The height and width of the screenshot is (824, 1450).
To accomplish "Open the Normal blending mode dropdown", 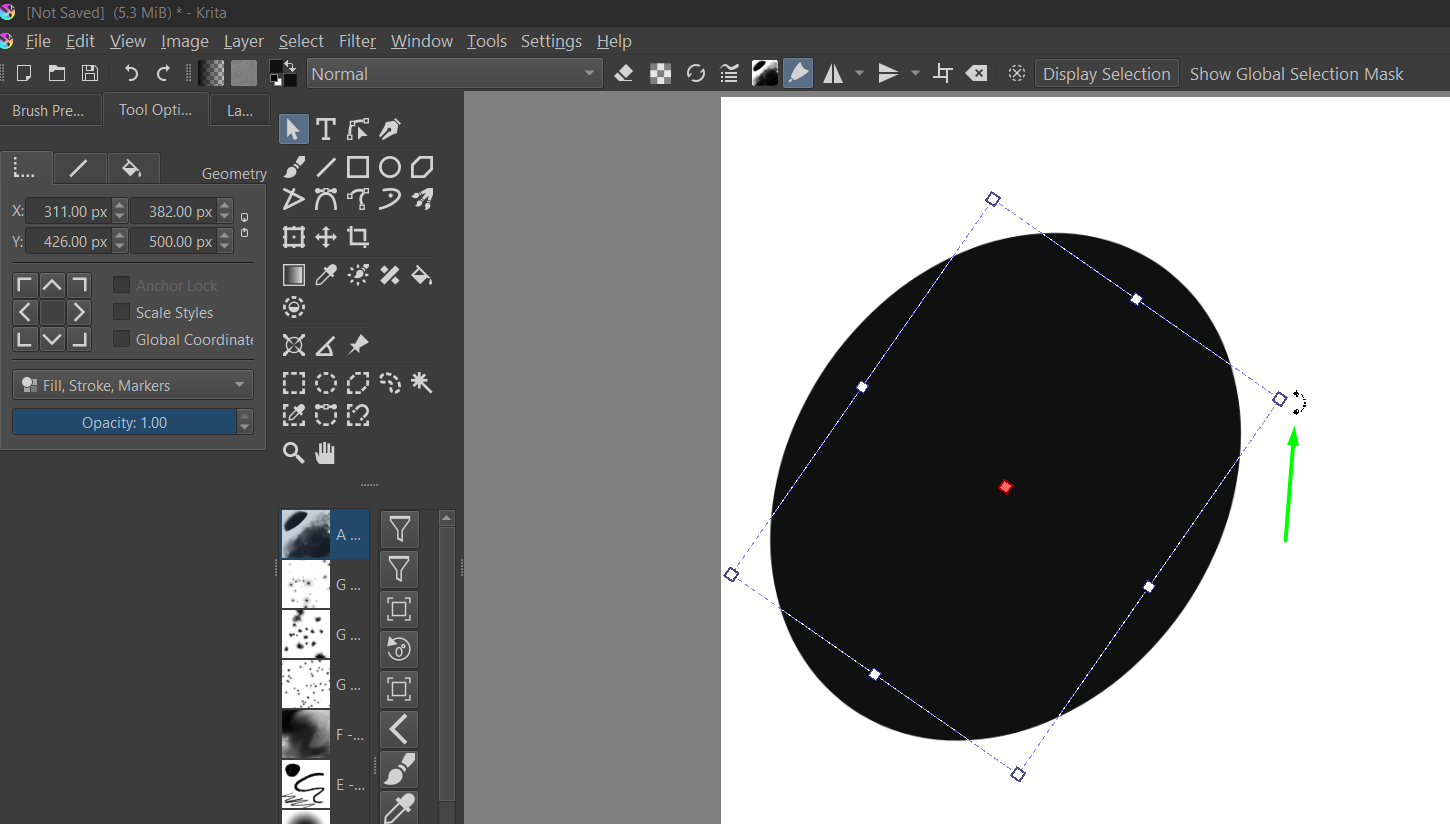I will point(454,74).
